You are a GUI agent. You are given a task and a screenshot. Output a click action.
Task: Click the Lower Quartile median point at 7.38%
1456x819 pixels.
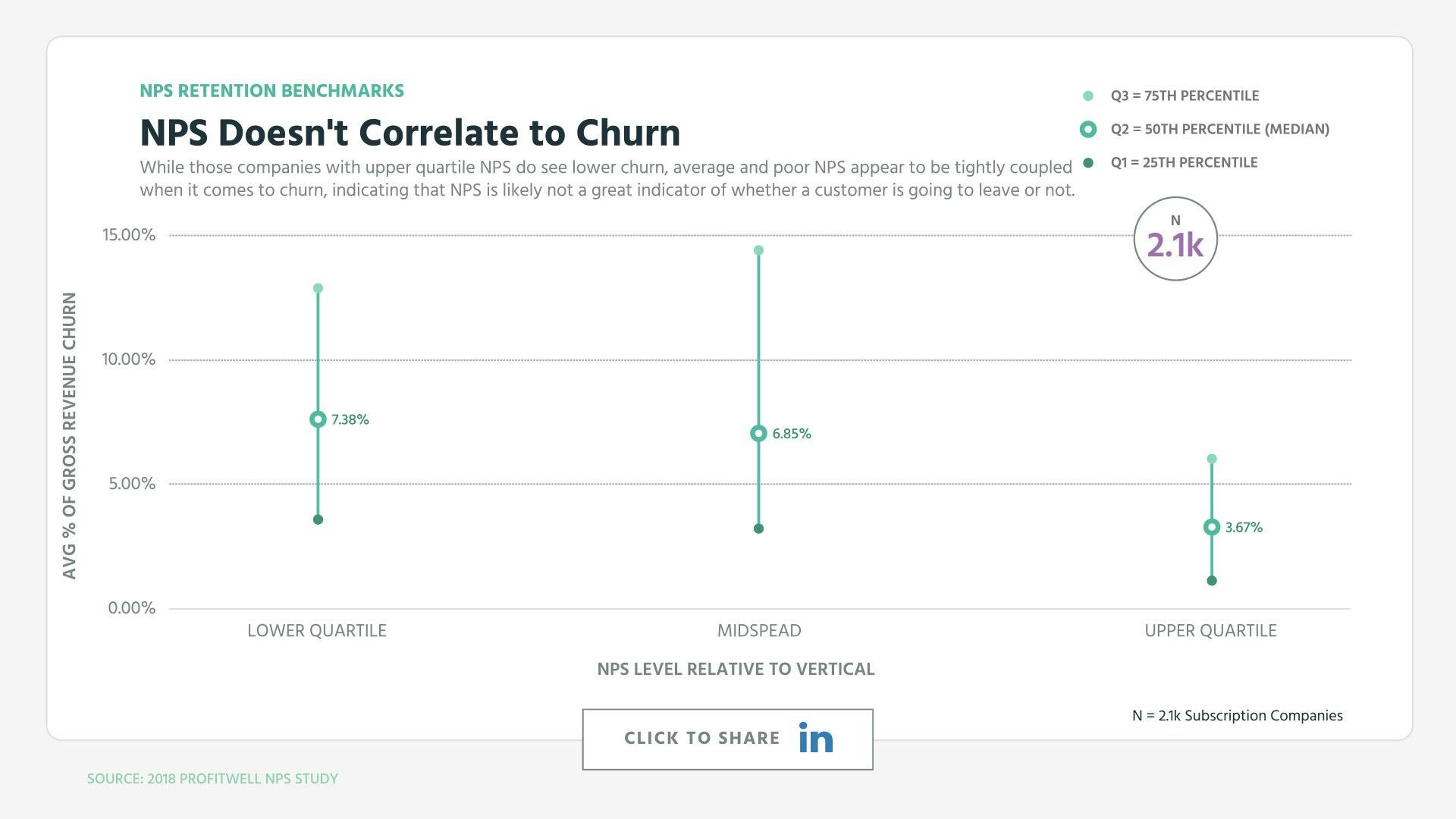pyautogui.click(x=317, y=419)
